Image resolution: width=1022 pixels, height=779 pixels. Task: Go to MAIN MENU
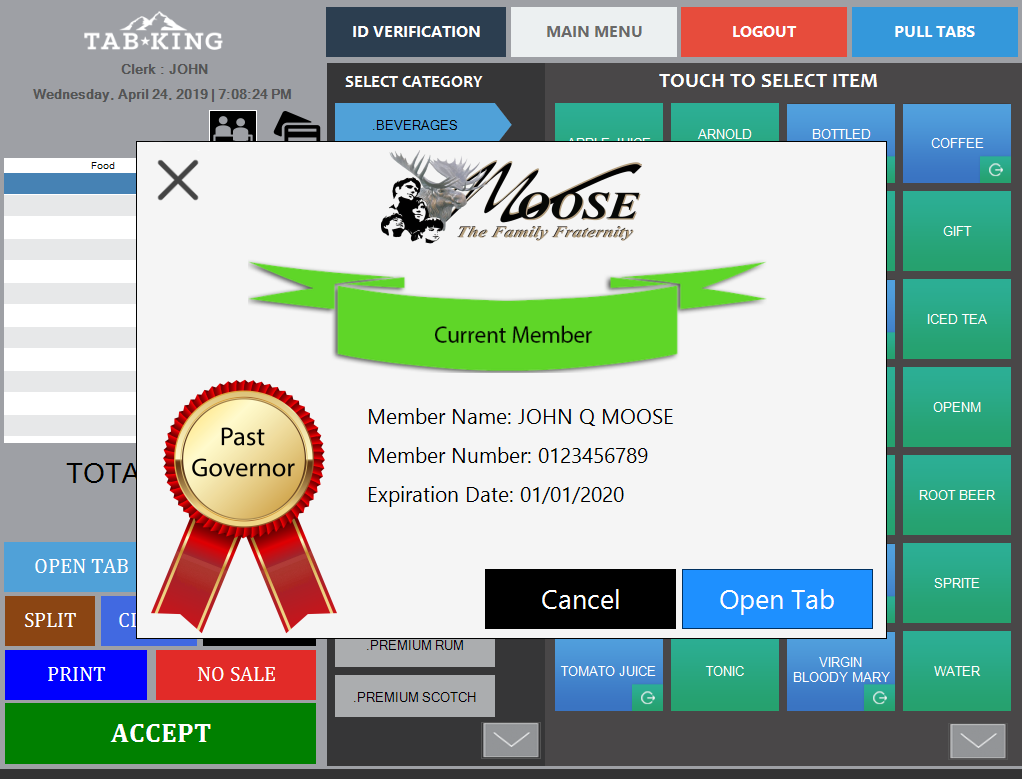(x=594, y=32)
